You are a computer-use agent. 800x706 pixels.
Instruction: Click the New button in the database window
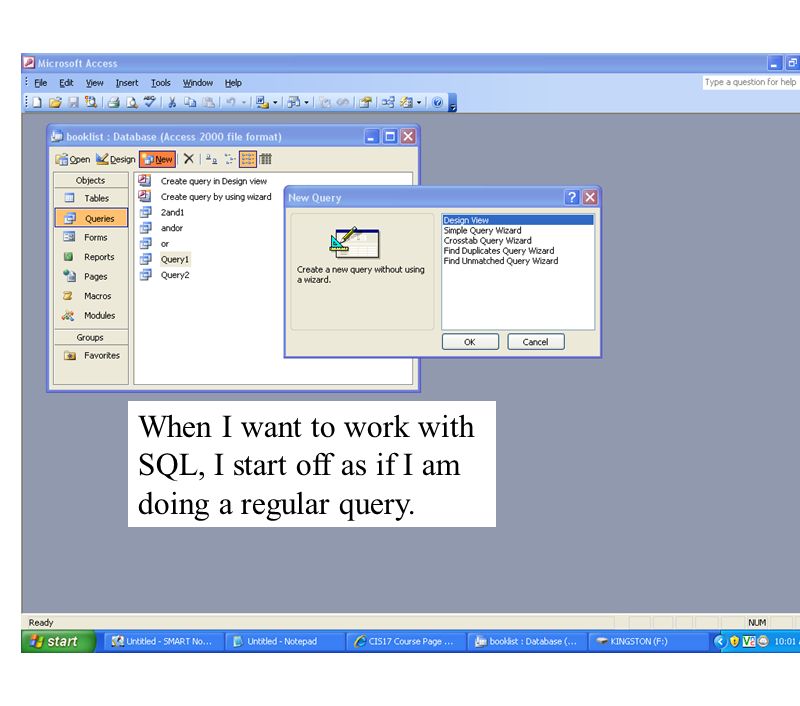tap(158, 159)
